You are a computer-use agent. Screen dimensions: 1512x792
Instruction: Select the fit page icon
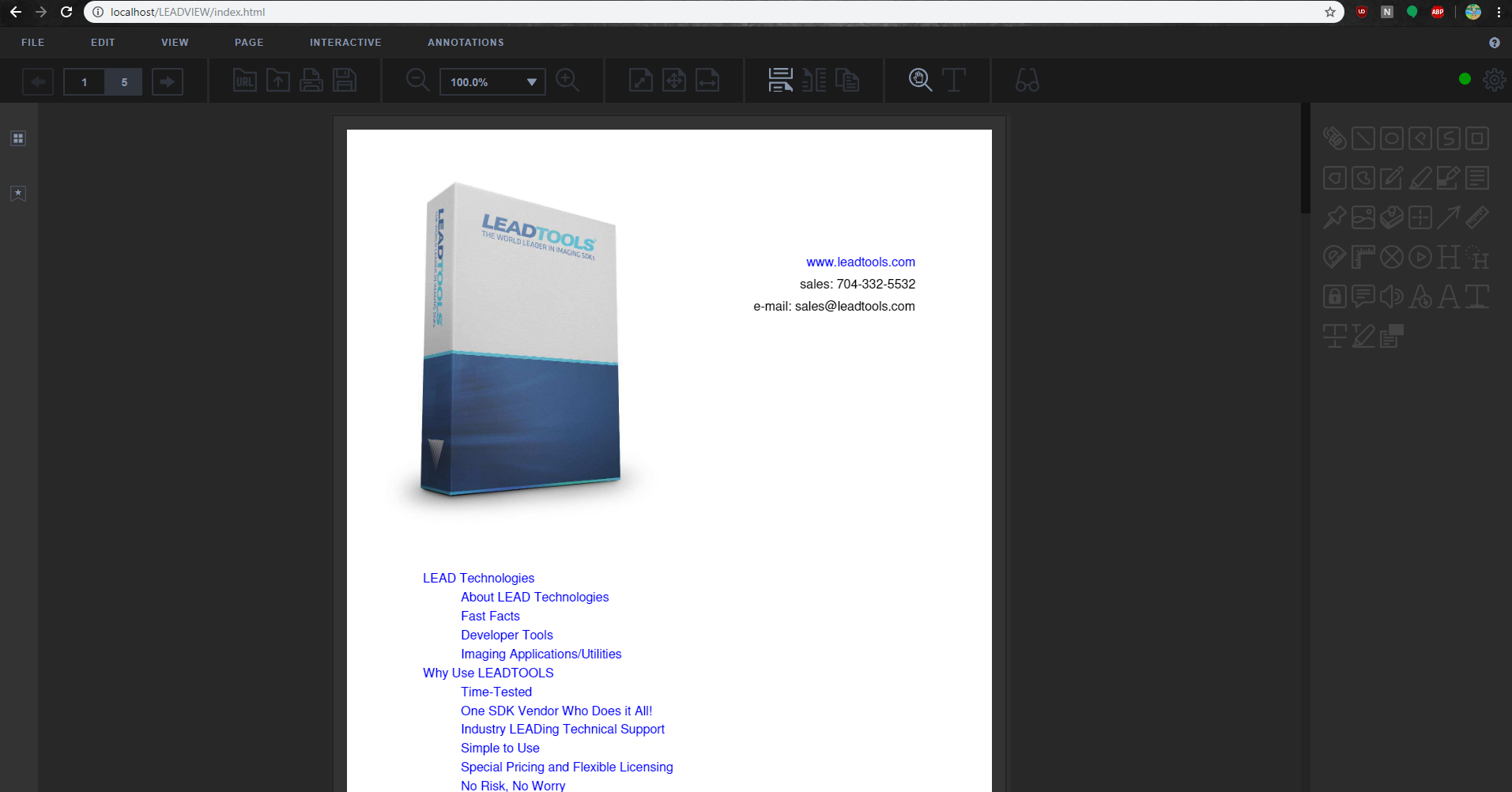[x=674, y=81]
